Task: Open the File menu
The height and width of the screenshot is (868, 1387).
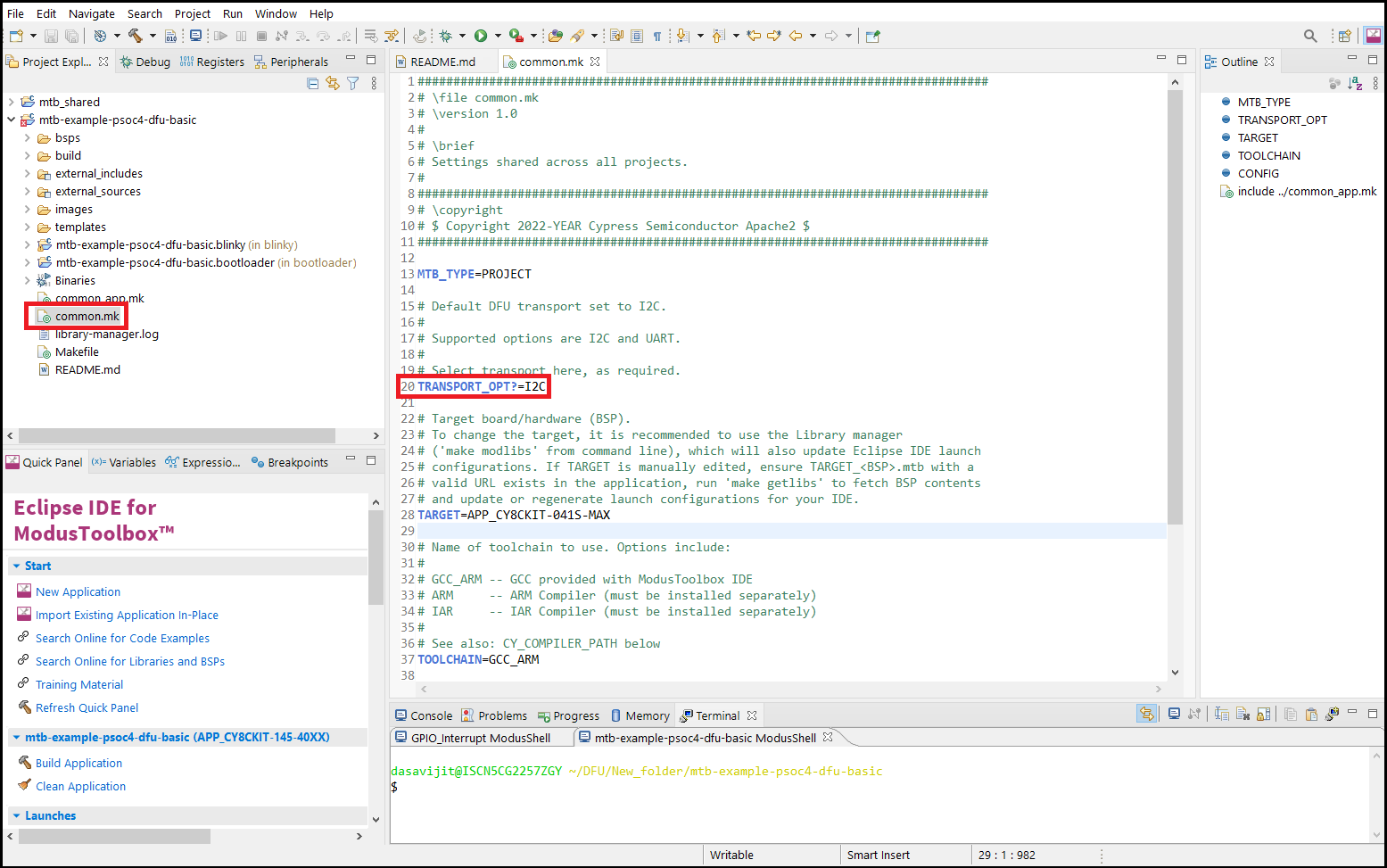Action: [x=15, y=13]
